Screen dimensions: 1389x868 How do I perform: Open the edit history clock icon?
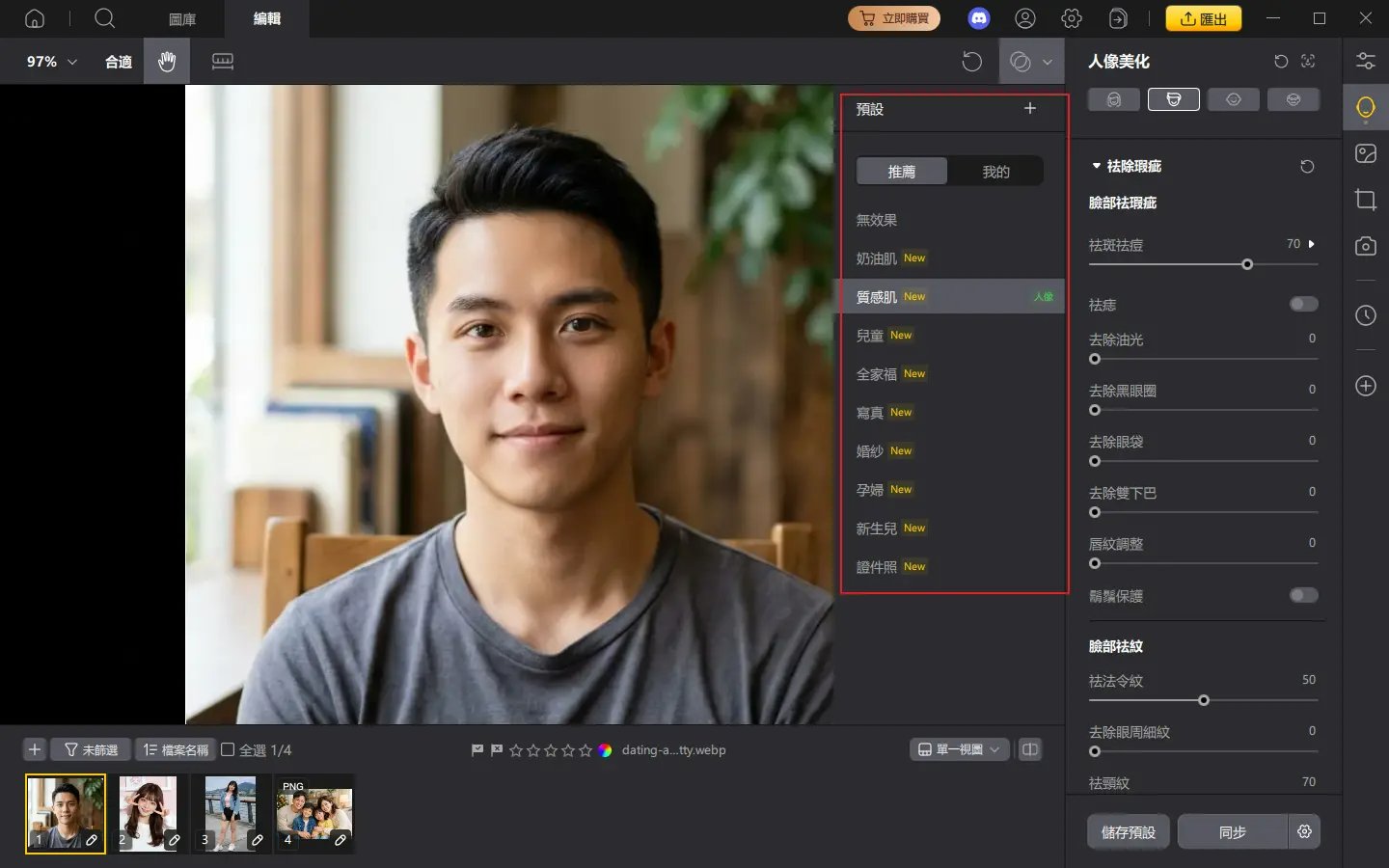[1366, 315]
